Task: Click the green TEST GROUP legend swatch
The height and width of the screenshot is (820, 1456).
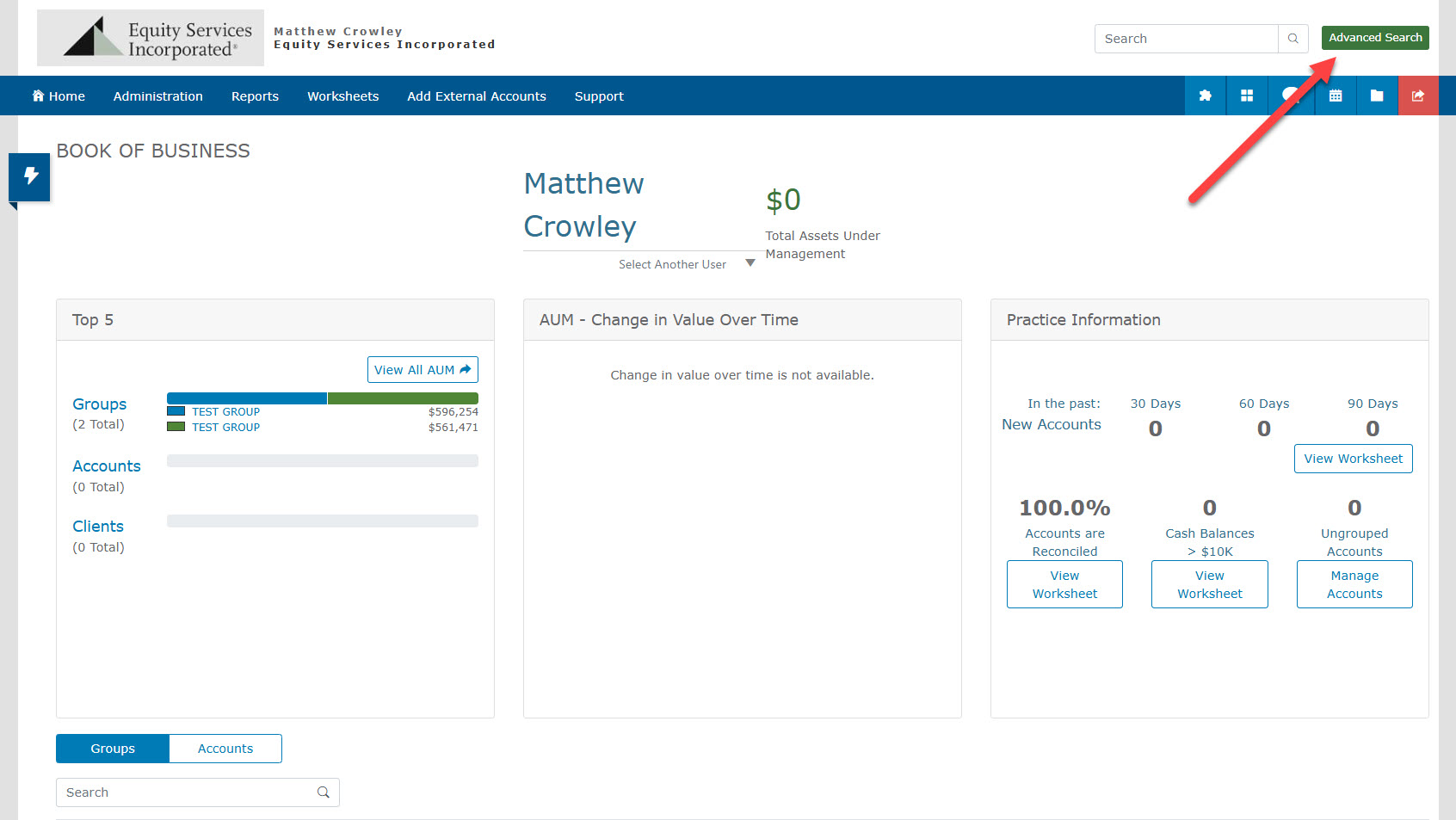Action: (x=176, y=427)
